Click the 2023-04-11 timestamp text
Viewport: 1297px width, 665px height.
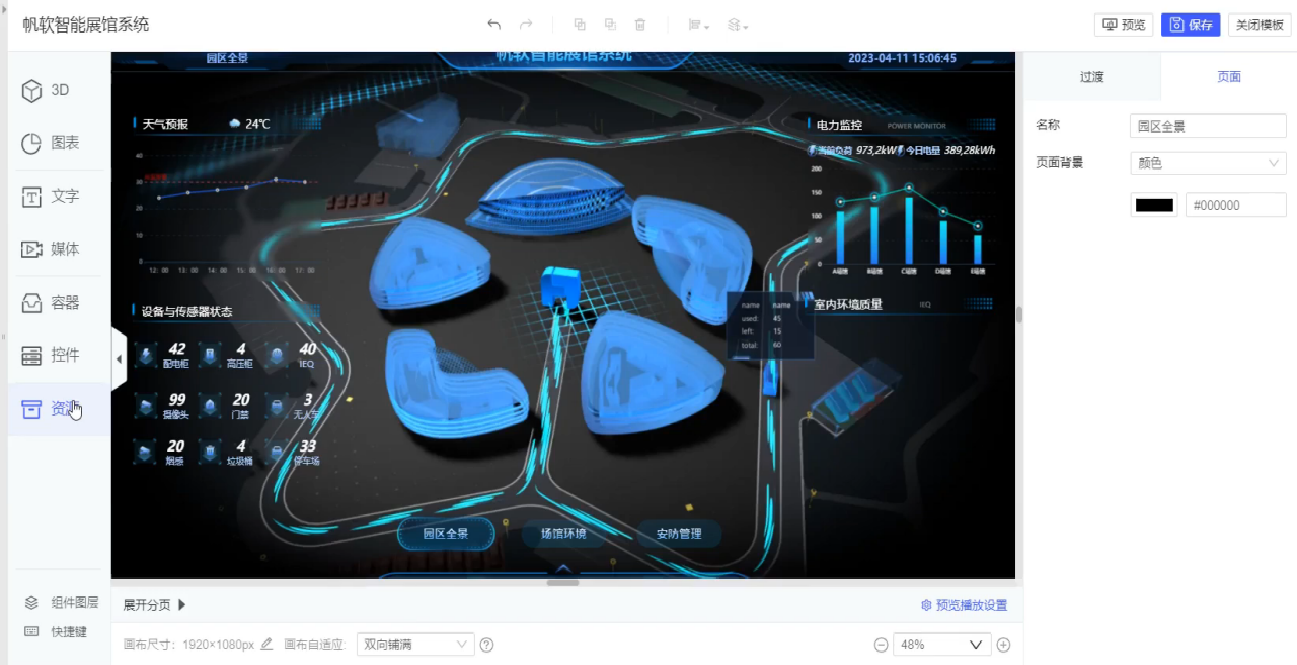click(903, 58)
